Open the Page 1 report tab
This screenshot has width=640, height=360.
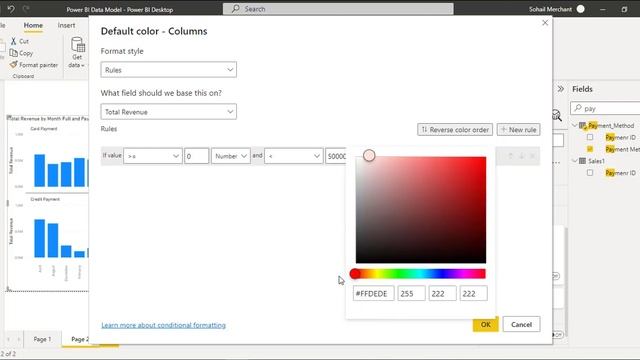tap(42, 339)
